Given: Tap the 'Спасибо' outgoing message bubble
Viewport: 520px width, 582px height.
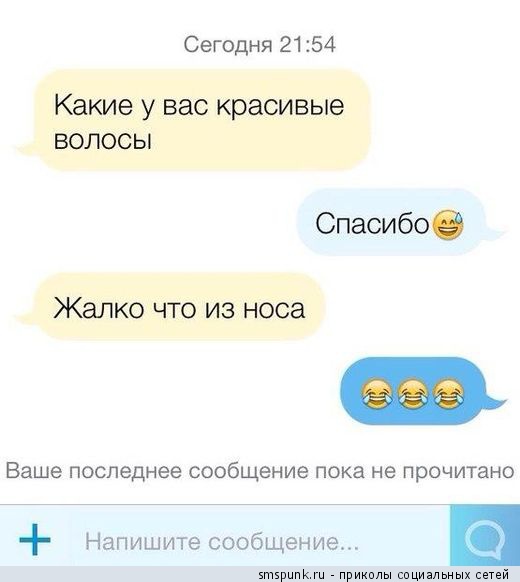Looking at the screenshot, I should coord(401,222).
